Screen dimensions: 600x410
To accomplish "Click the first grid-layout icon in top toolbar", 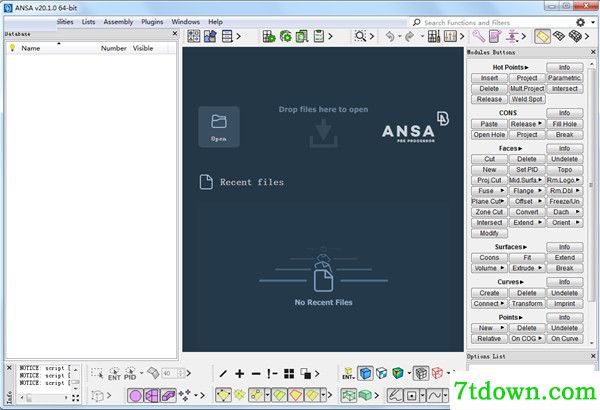I will [x=194, y=36].
